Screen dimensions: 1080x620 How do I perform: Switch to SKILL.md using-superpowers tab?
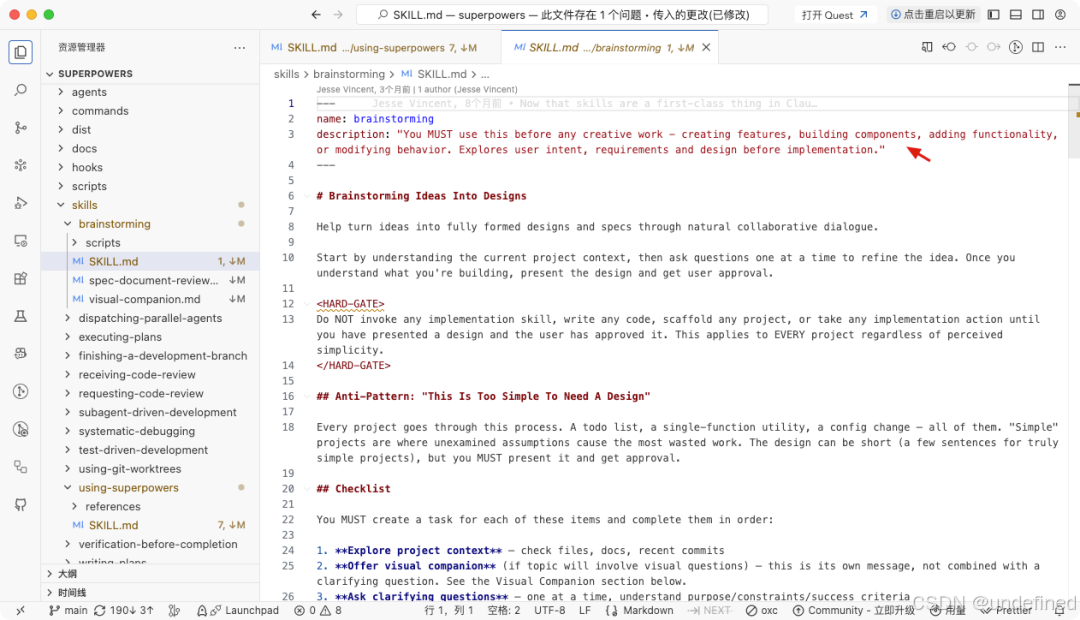coord(380,48)
